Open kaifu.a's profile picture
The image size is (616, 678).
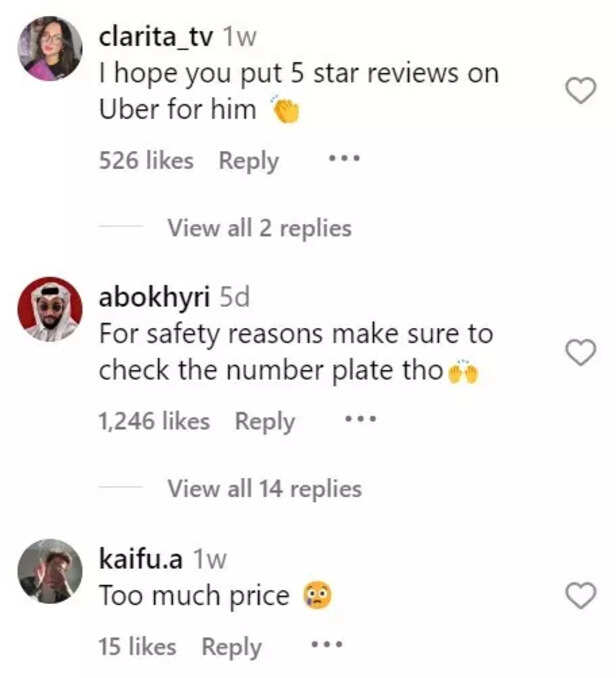[x=50, y=571]
